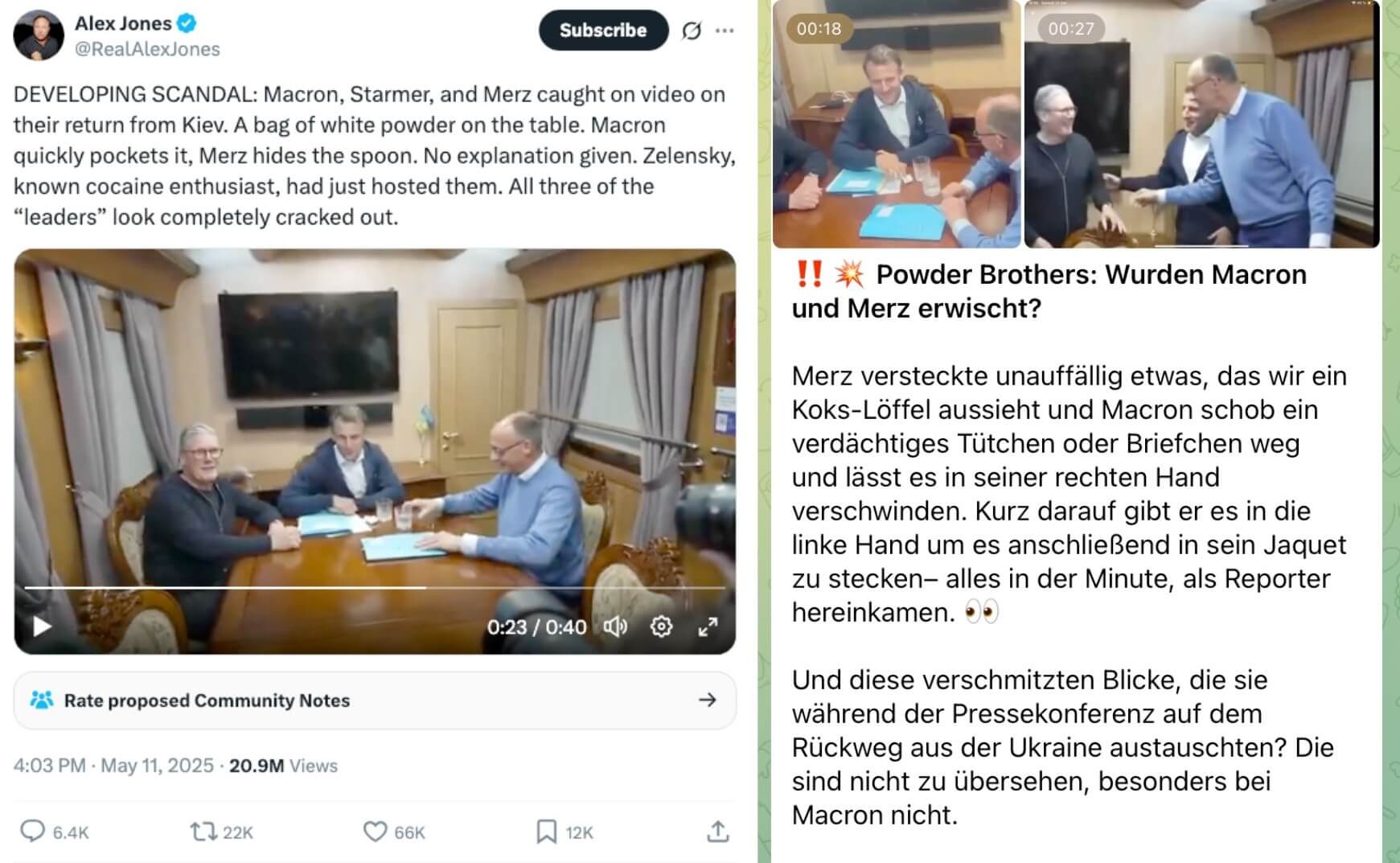1400x863 pixels.
Task: Expand video to fullscreen
Action: pyautogui.click(x=708, y=627)
